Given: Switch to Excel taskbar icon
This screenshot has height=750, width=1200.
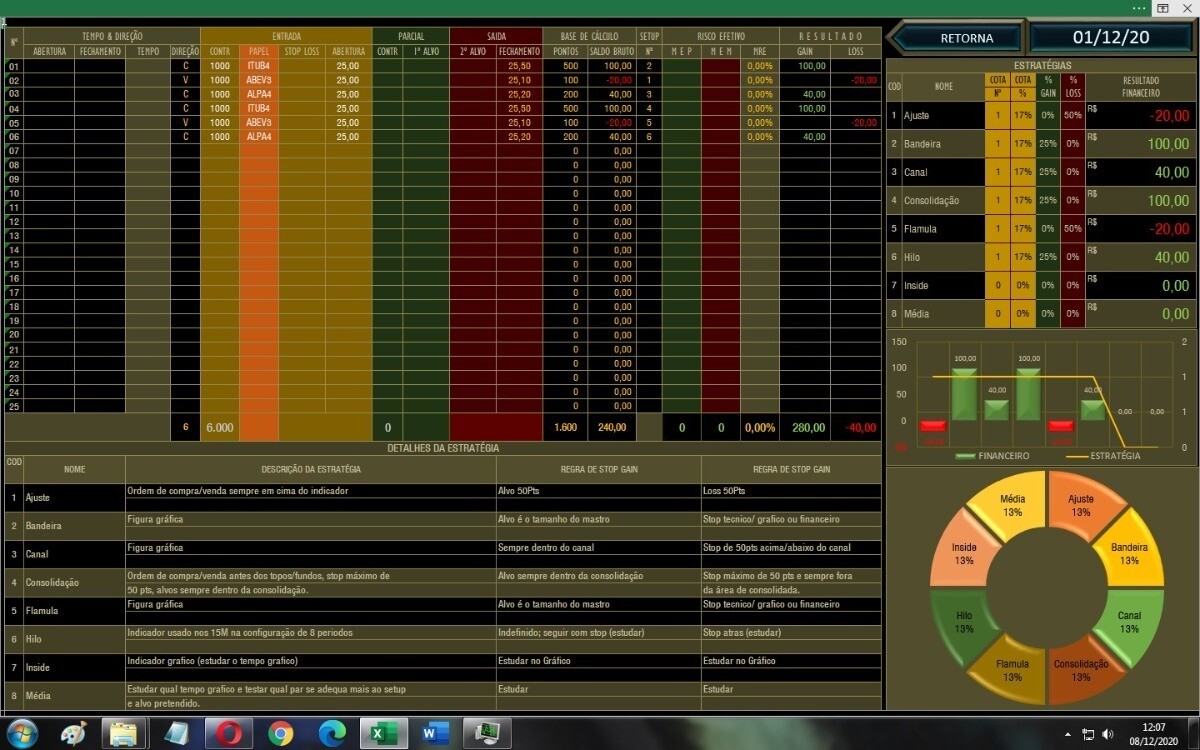Looking at the screenshot, I should pos(383,733).
